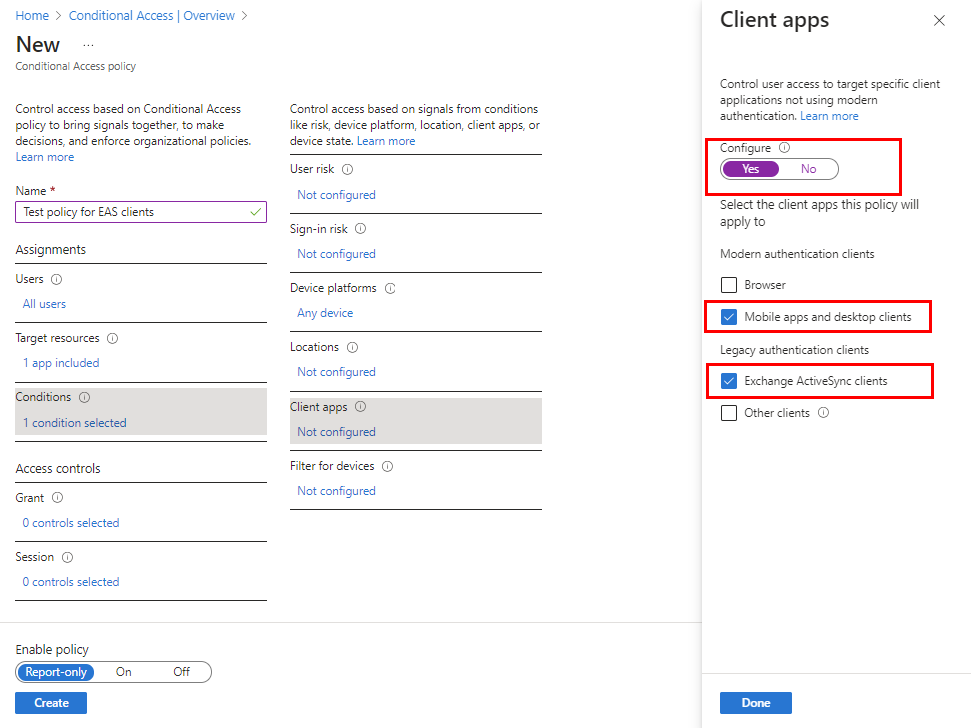Set Configure toggle to Yes
Screen dimensions: 971x728
pos(751,169)
